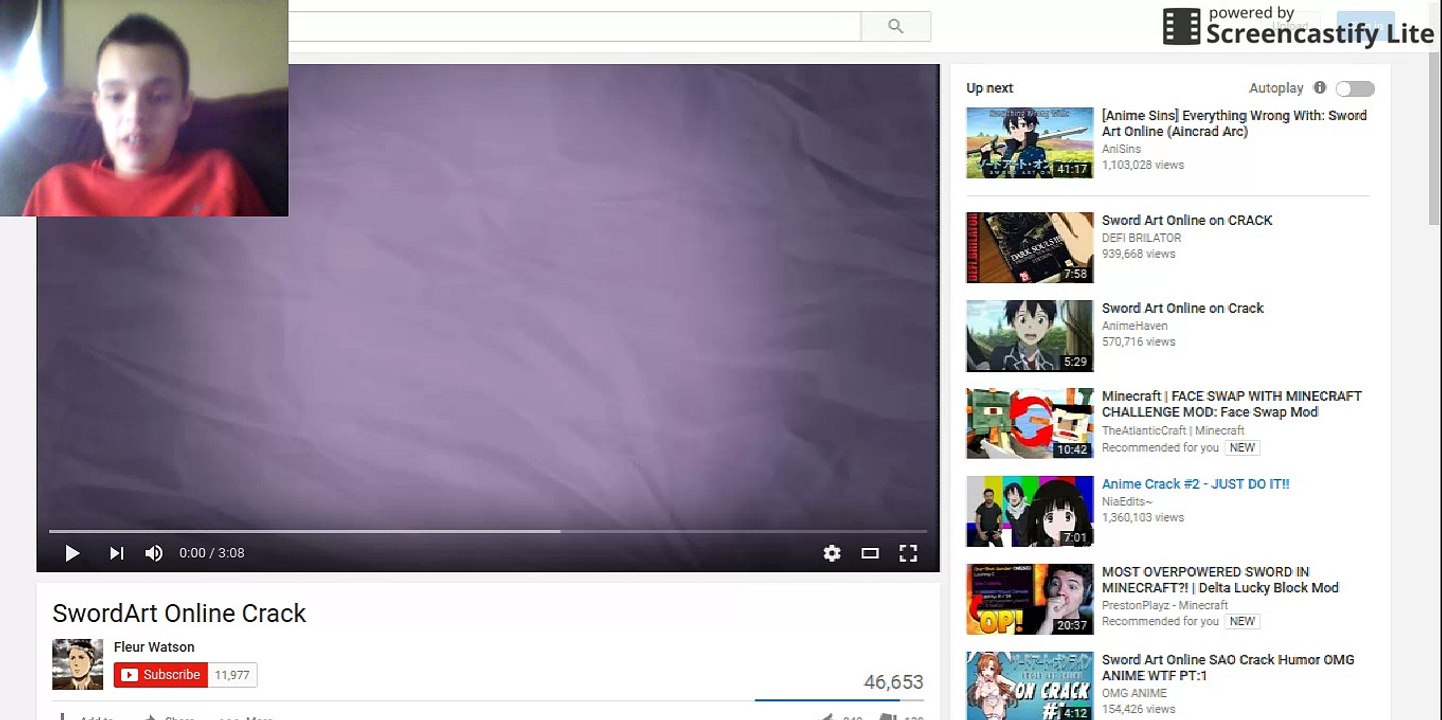Viewport: 1442px width, 720px height.
Task: Skip to next video with Next button
Action: point(116,553)
